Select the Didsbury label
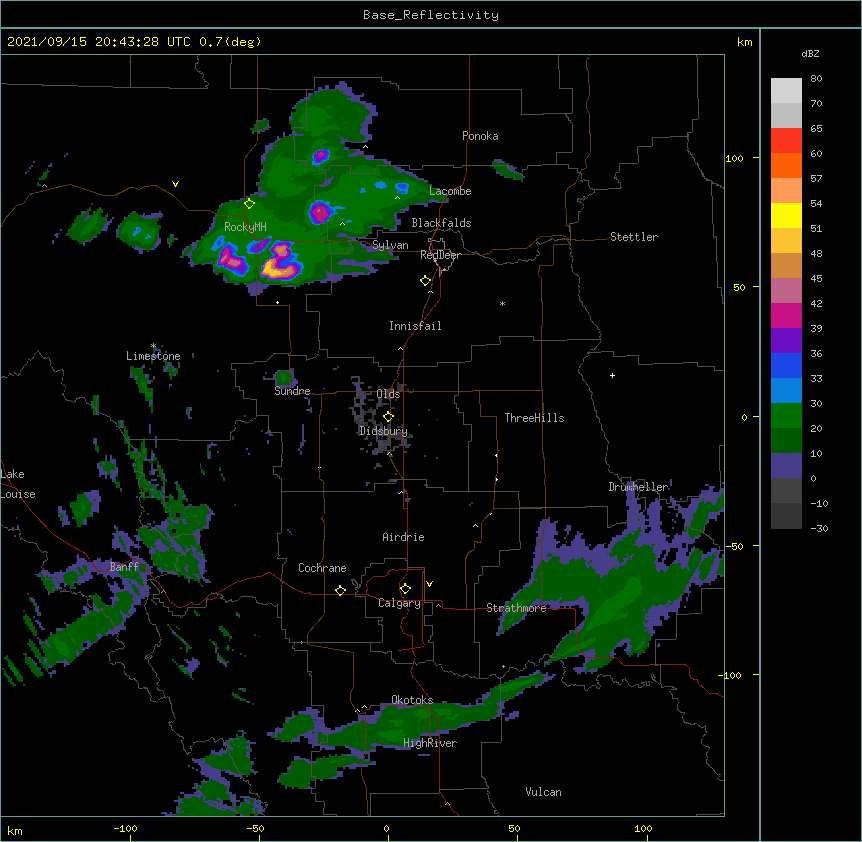 click(383, 431)
